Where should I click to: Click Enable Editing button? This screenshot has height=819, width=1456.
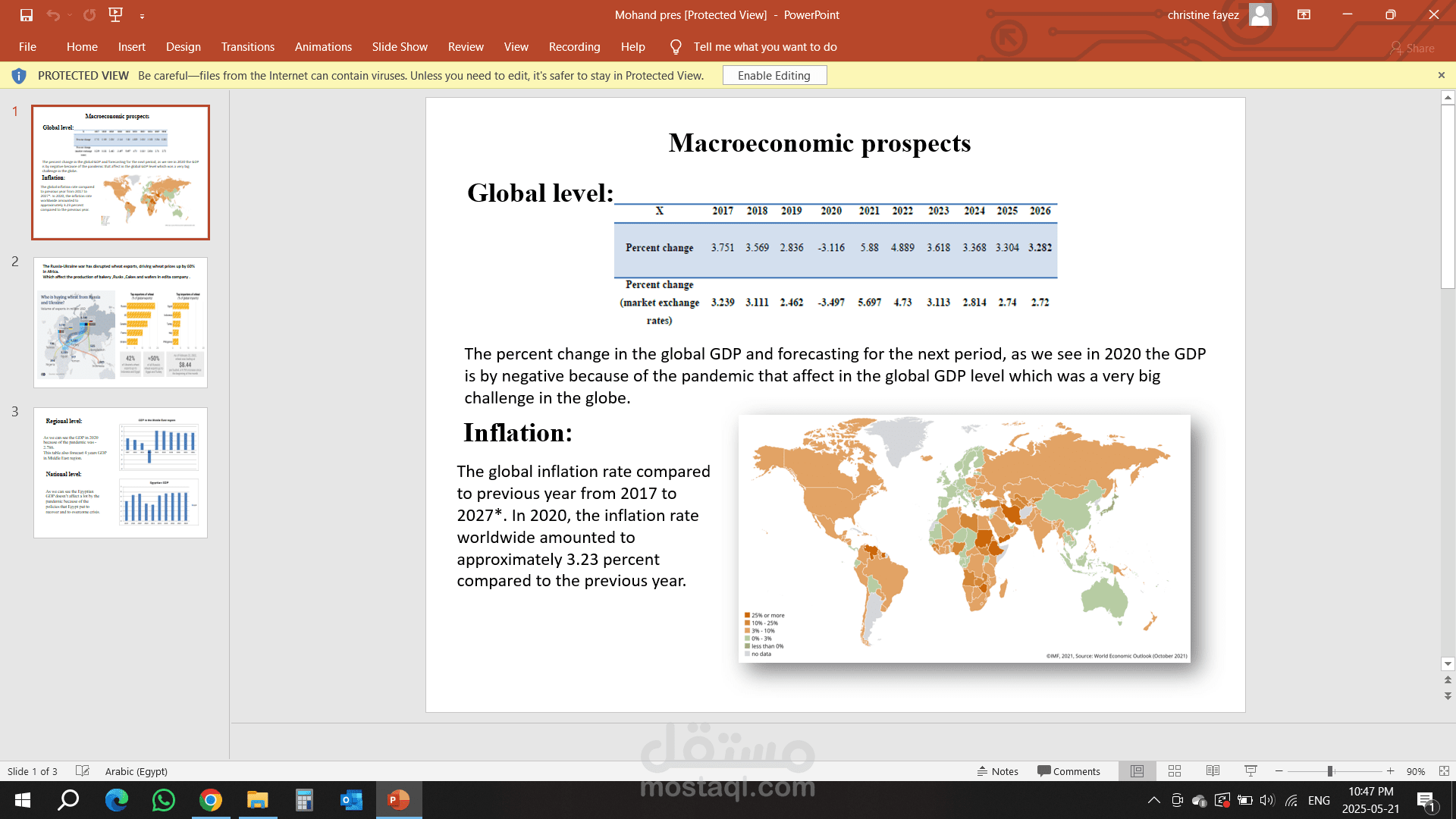774,75
